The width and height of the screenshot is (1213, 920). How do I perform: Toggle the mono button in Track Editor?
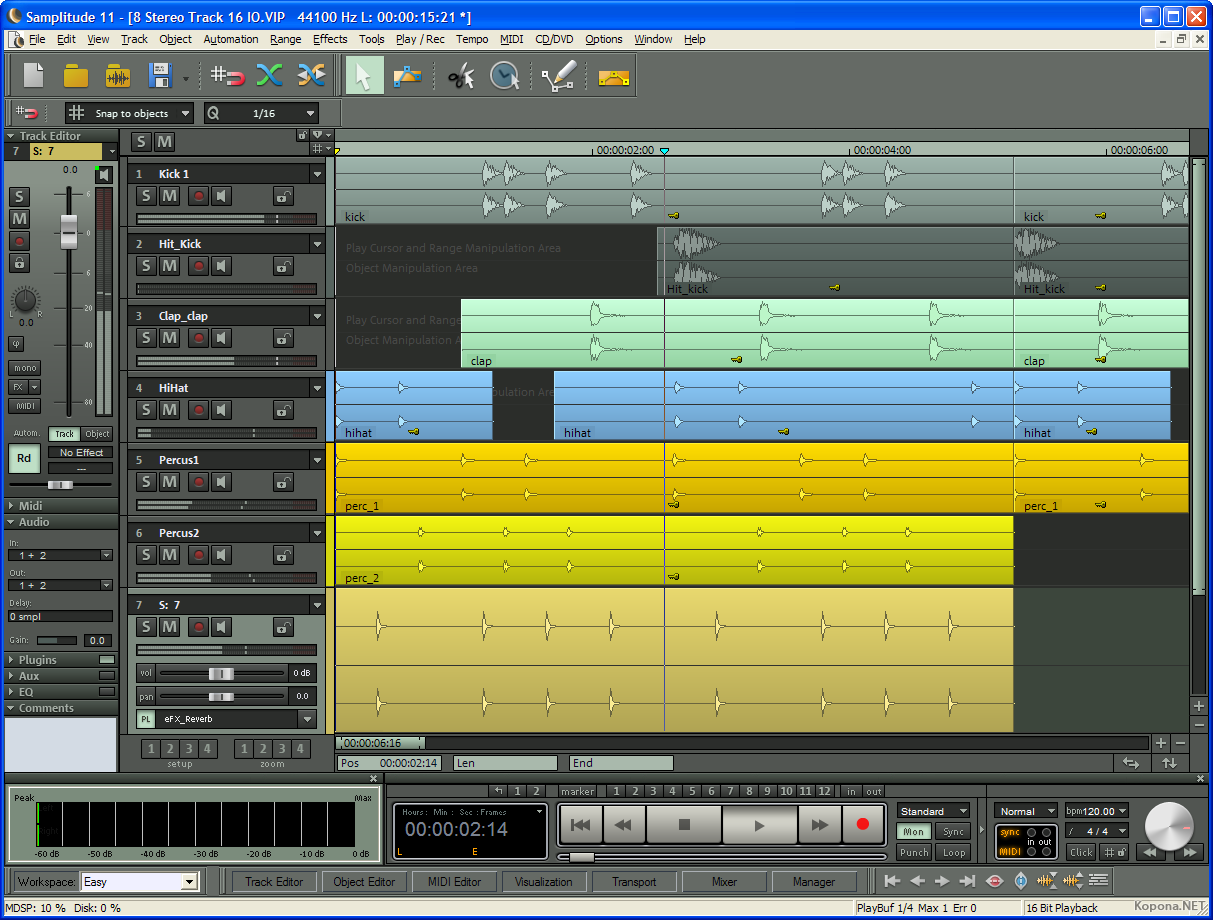(x=25, y=368)
